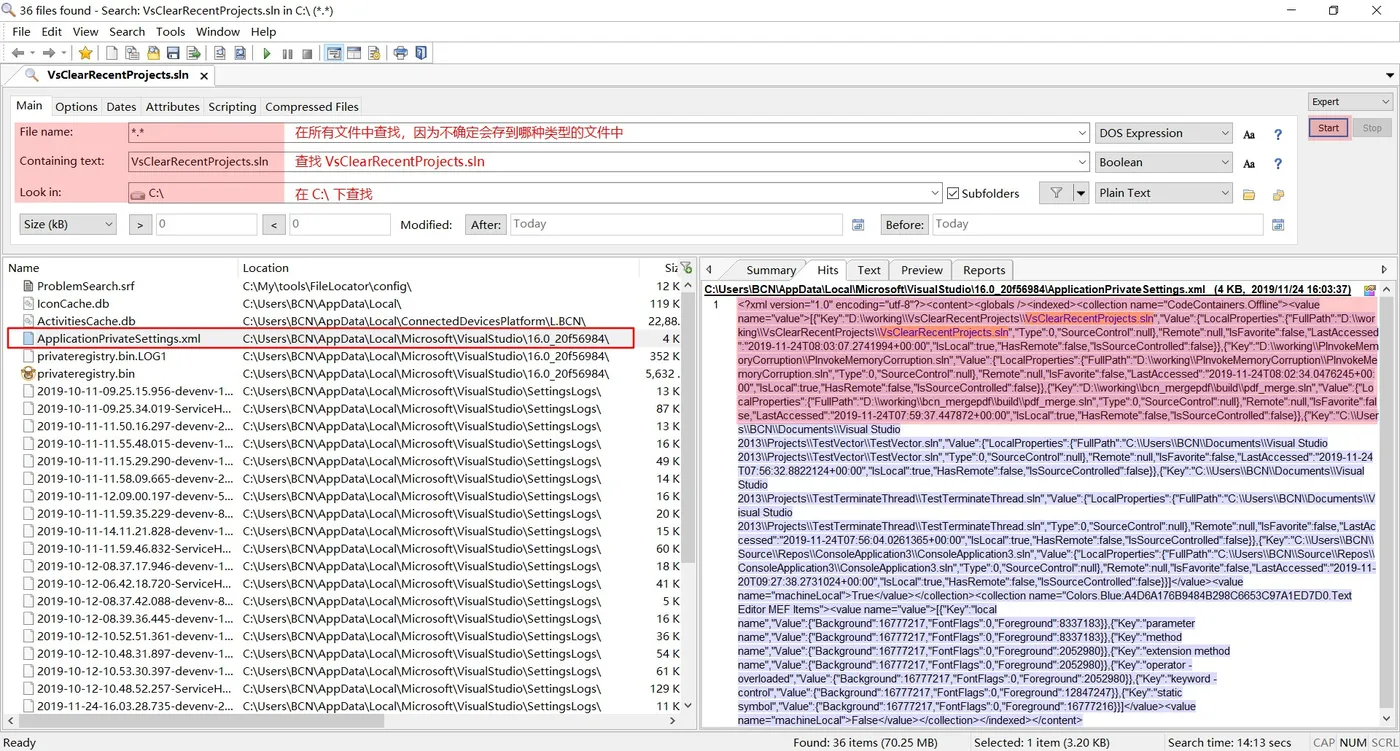Create new search with blank page icon
Viewport: 1400px width, 751px height.
tap(113, 53)
